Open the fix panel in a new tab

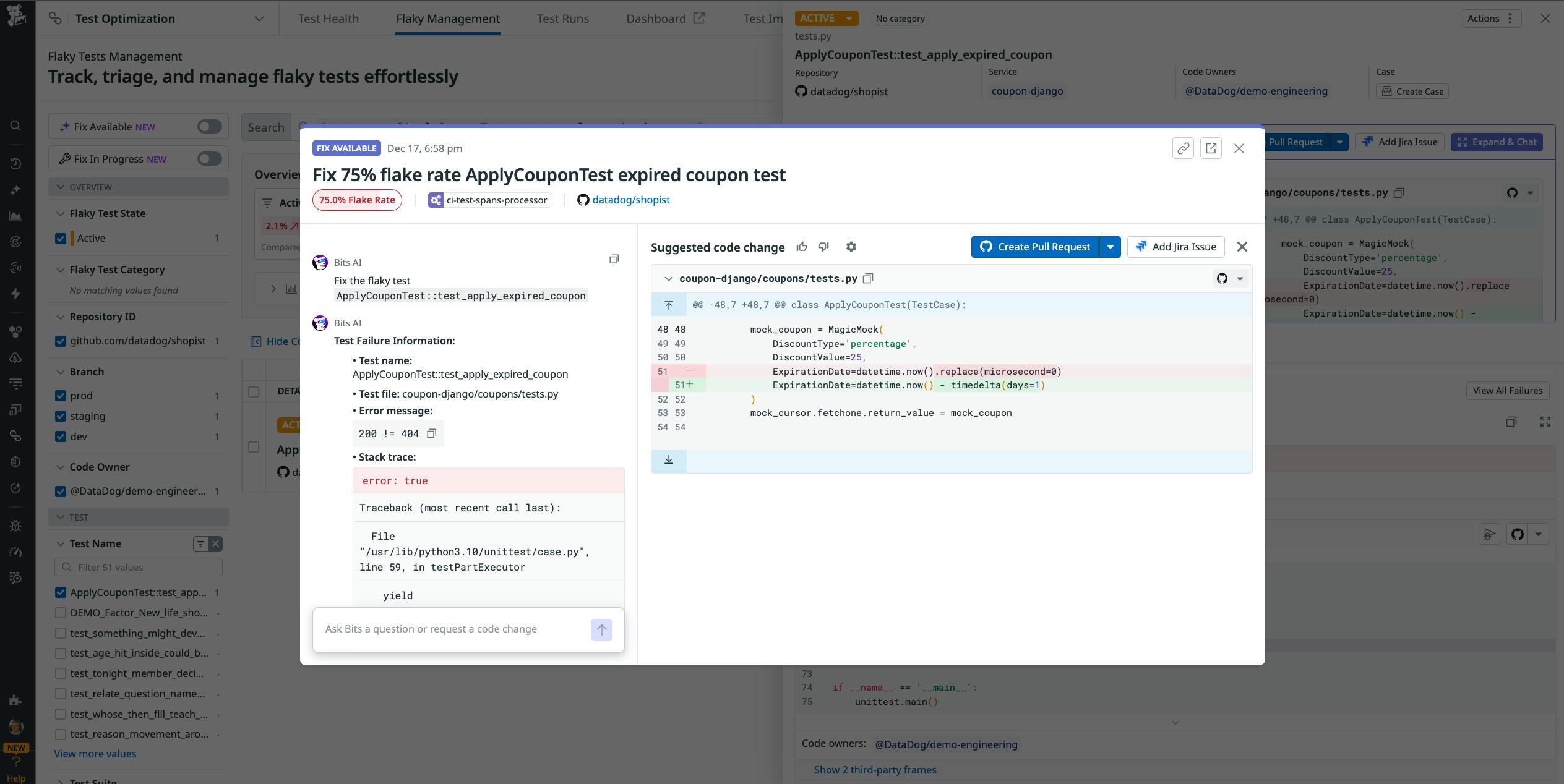[1211, 148]
